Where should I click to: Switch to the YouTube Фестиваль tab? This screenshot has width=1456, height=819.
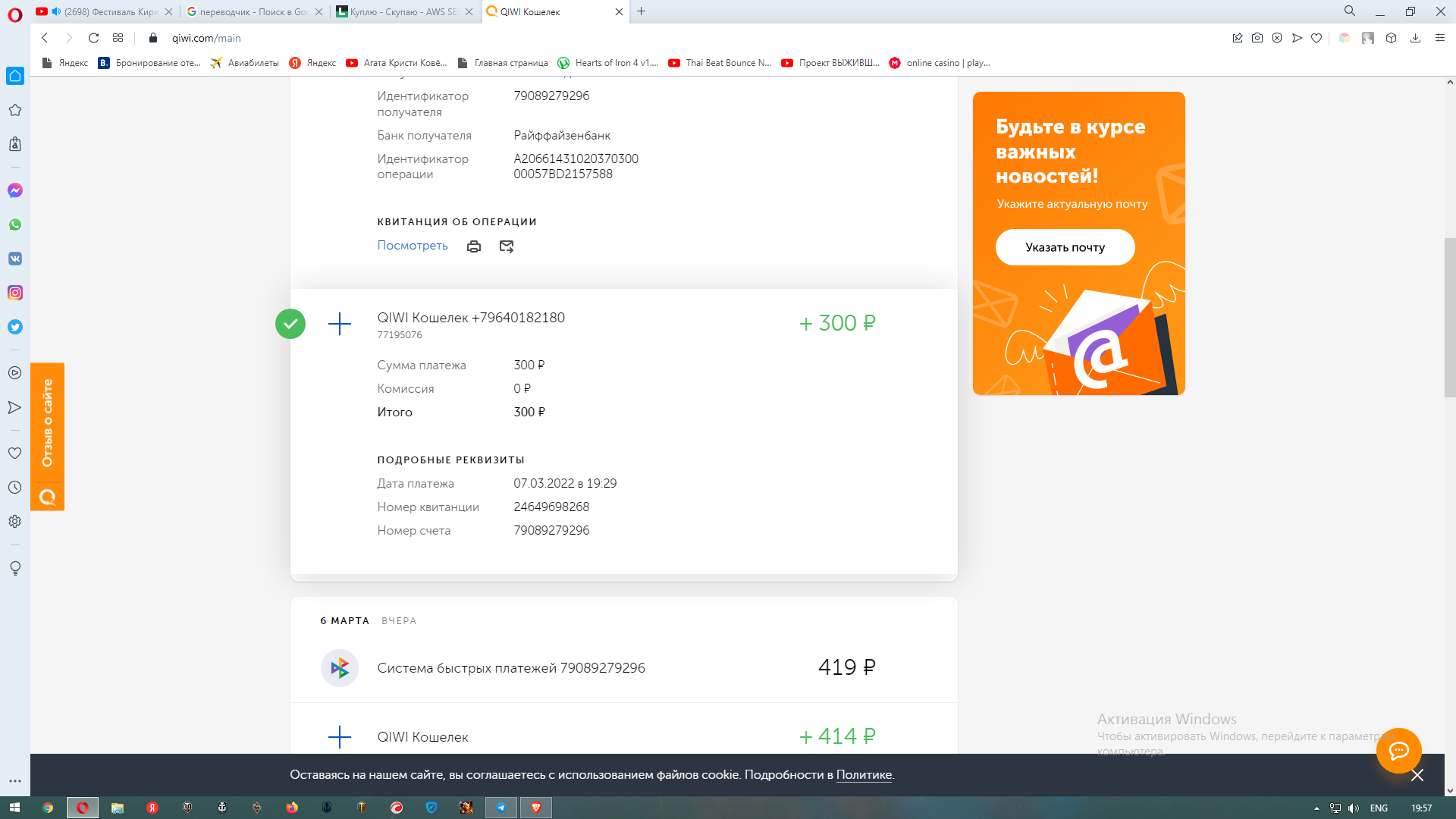click(105, 11)
